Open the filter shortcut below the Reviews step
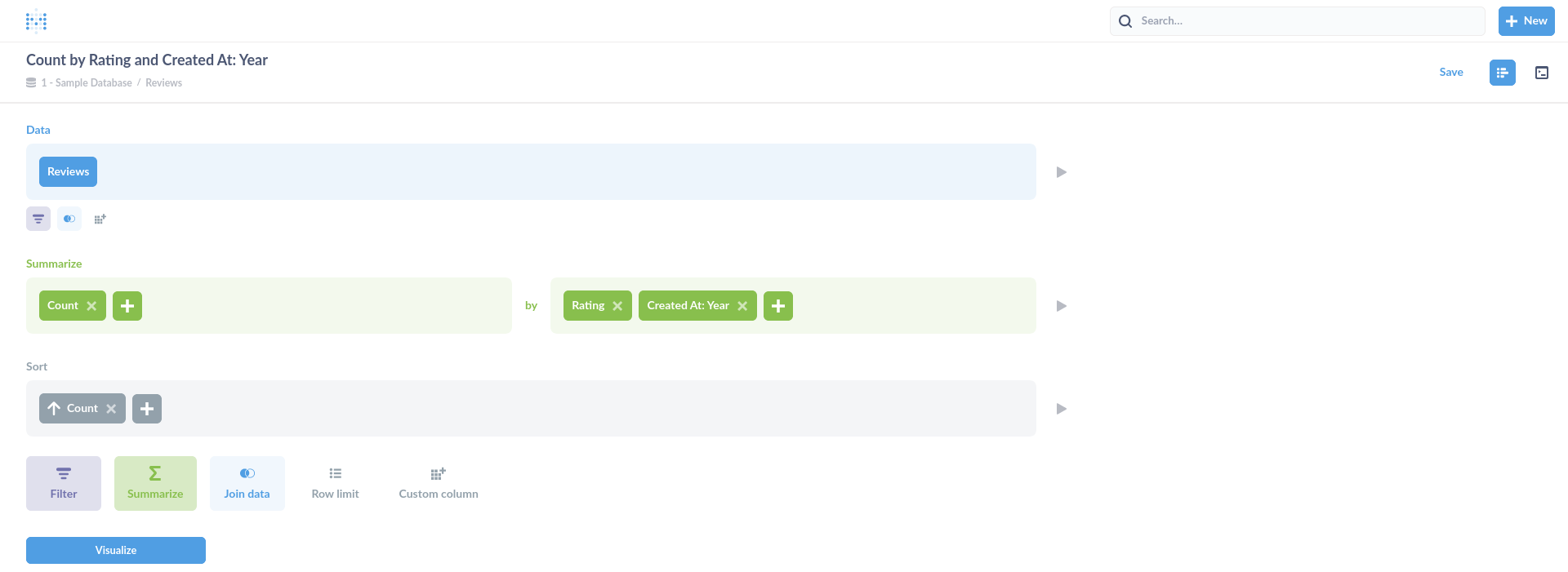This screenshot has width=1568, height=572. [38, 219]
